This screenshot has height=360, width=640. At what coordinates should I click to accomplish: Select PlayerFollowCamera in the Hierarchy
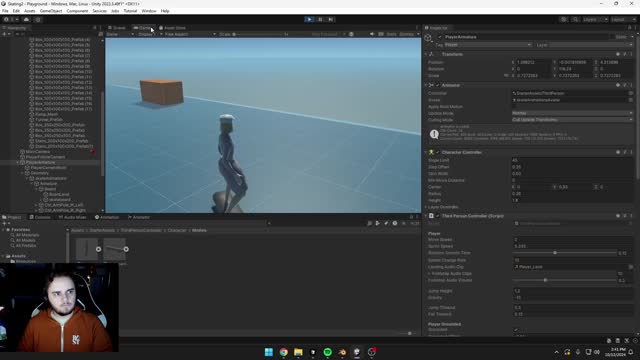(45, 157)
